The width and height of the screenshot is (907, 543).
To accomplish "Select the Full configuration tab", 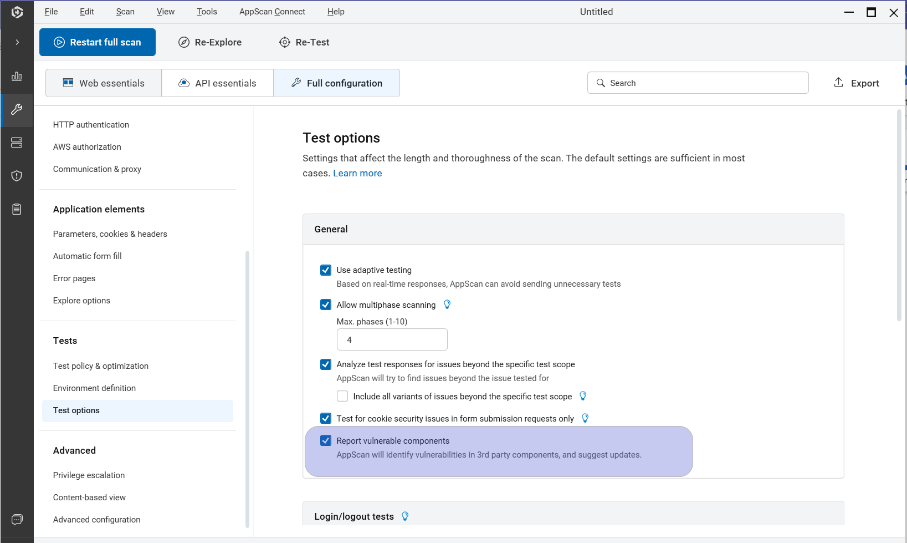I will (x=337, y=83).
